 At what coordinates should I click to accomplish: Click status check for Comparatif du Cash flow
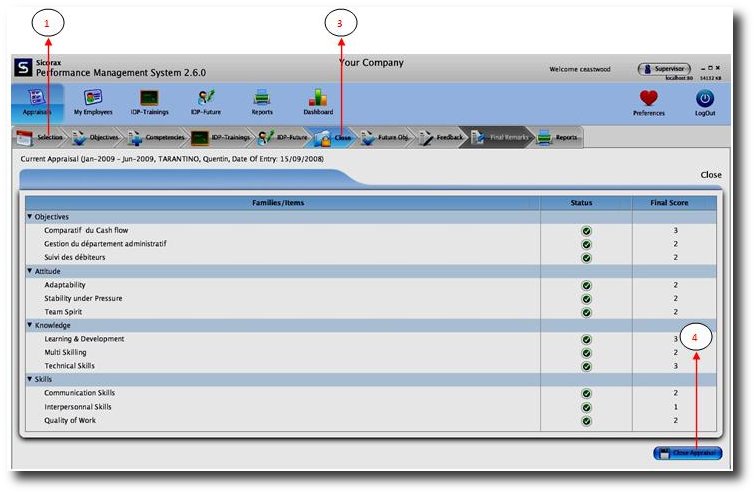[x=586, y=231]
